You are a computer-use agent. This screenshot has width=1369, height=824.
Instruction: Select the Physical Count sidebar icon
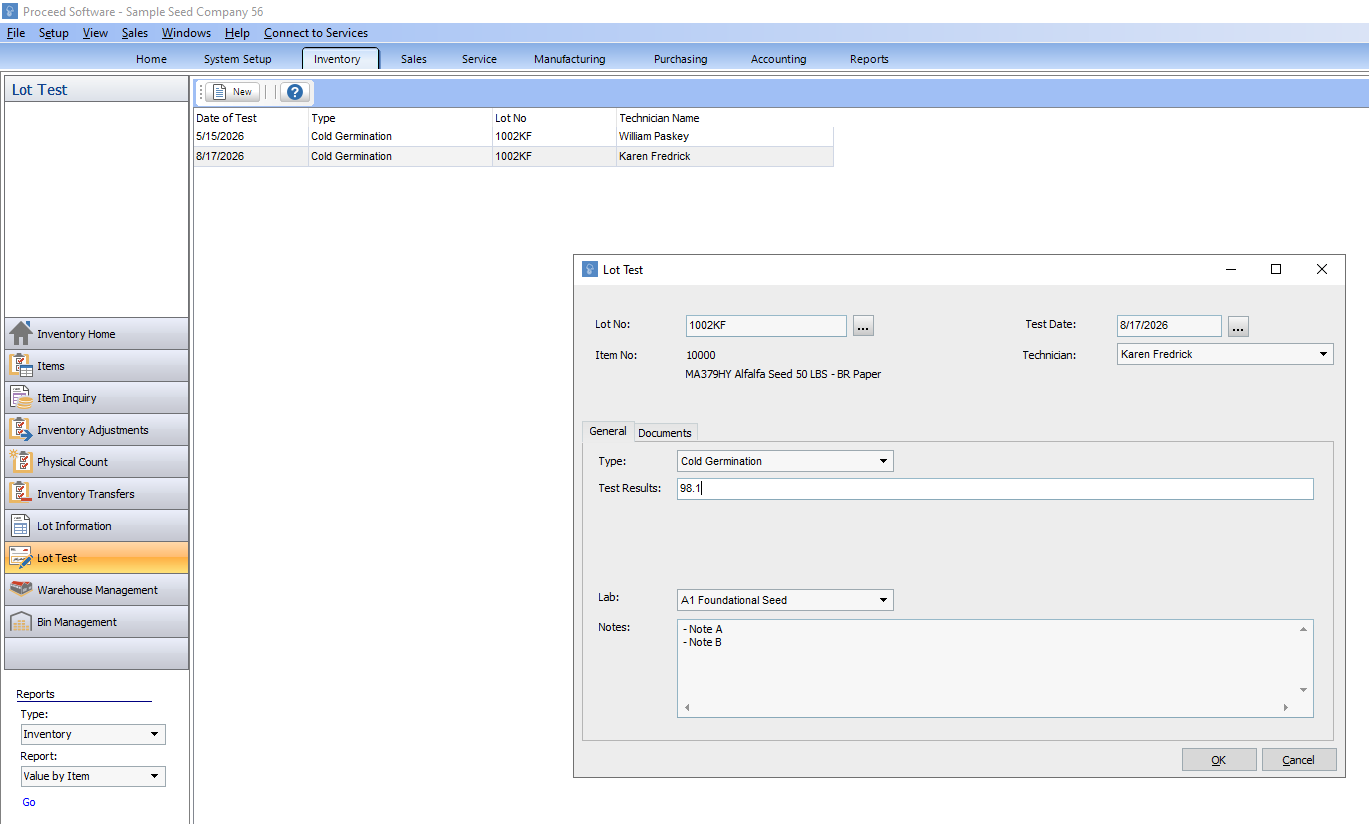pyautogui.click(x=21, y=462)
